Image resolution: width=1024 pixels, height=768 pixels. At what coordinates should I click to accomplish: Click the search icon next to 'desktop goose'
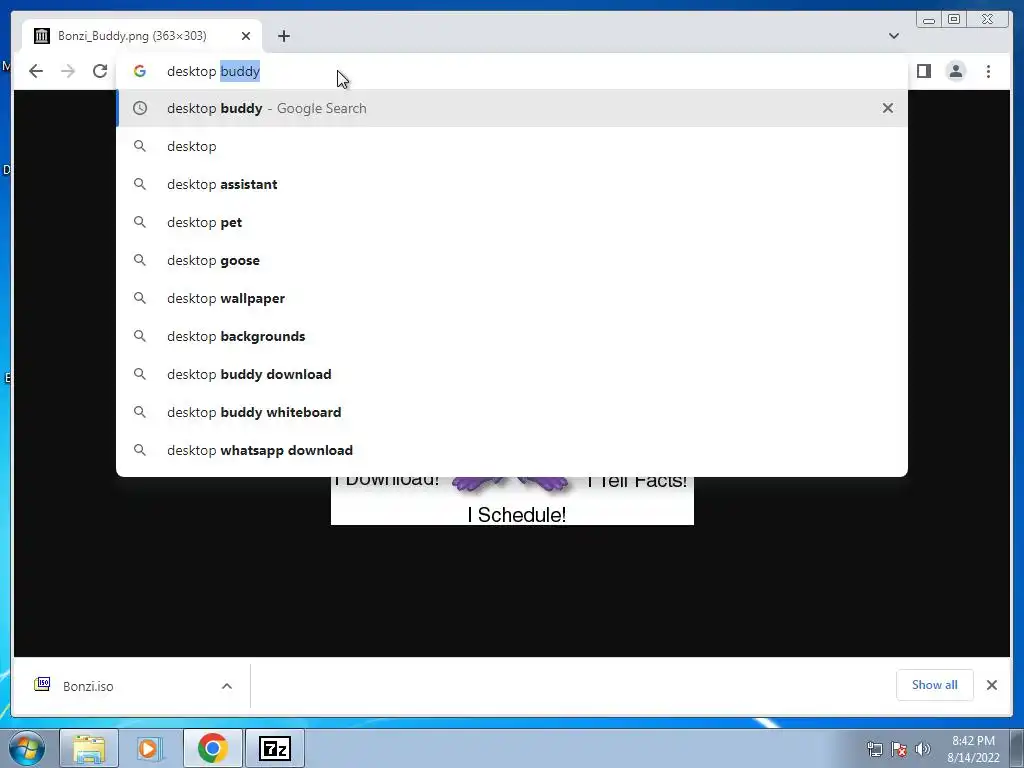tap(140, 260)
